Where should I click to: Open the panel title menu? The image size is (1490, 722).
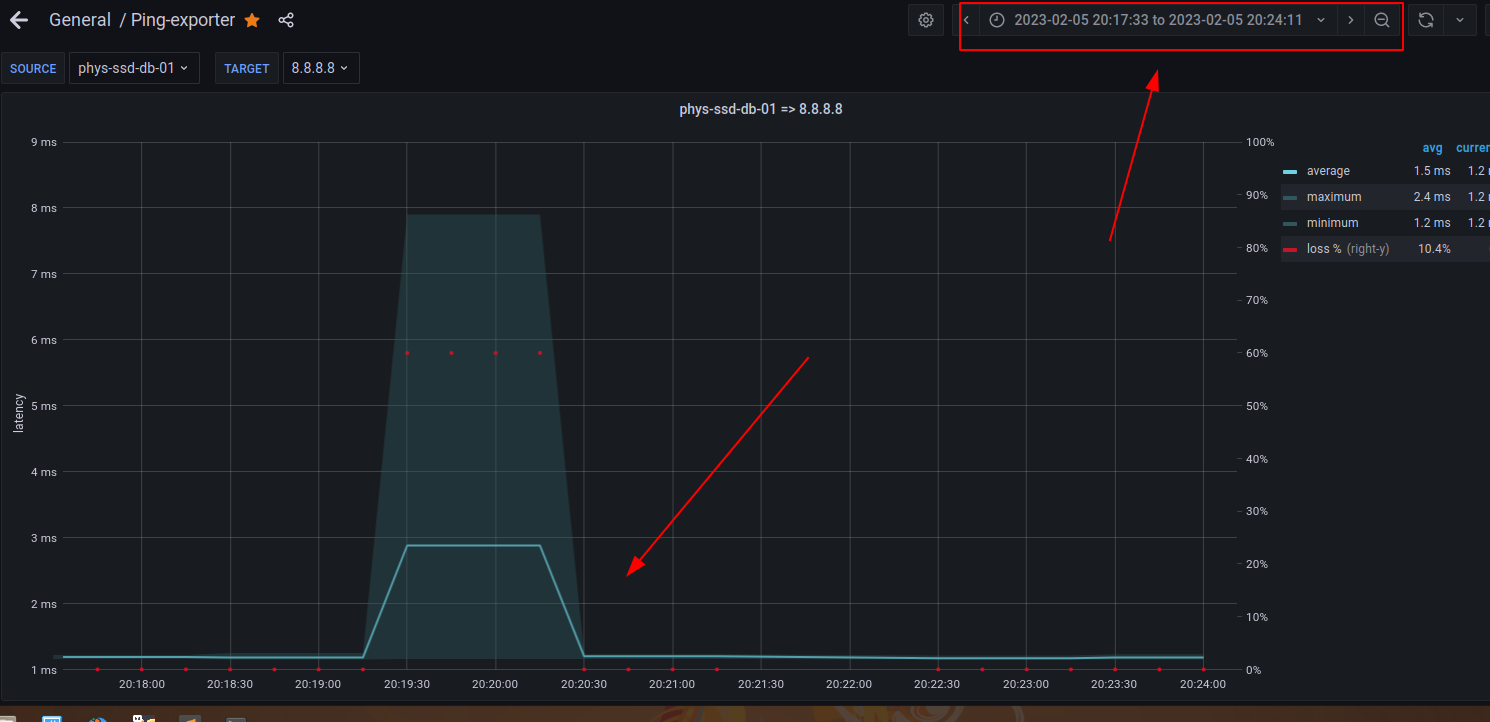[761, 109]
